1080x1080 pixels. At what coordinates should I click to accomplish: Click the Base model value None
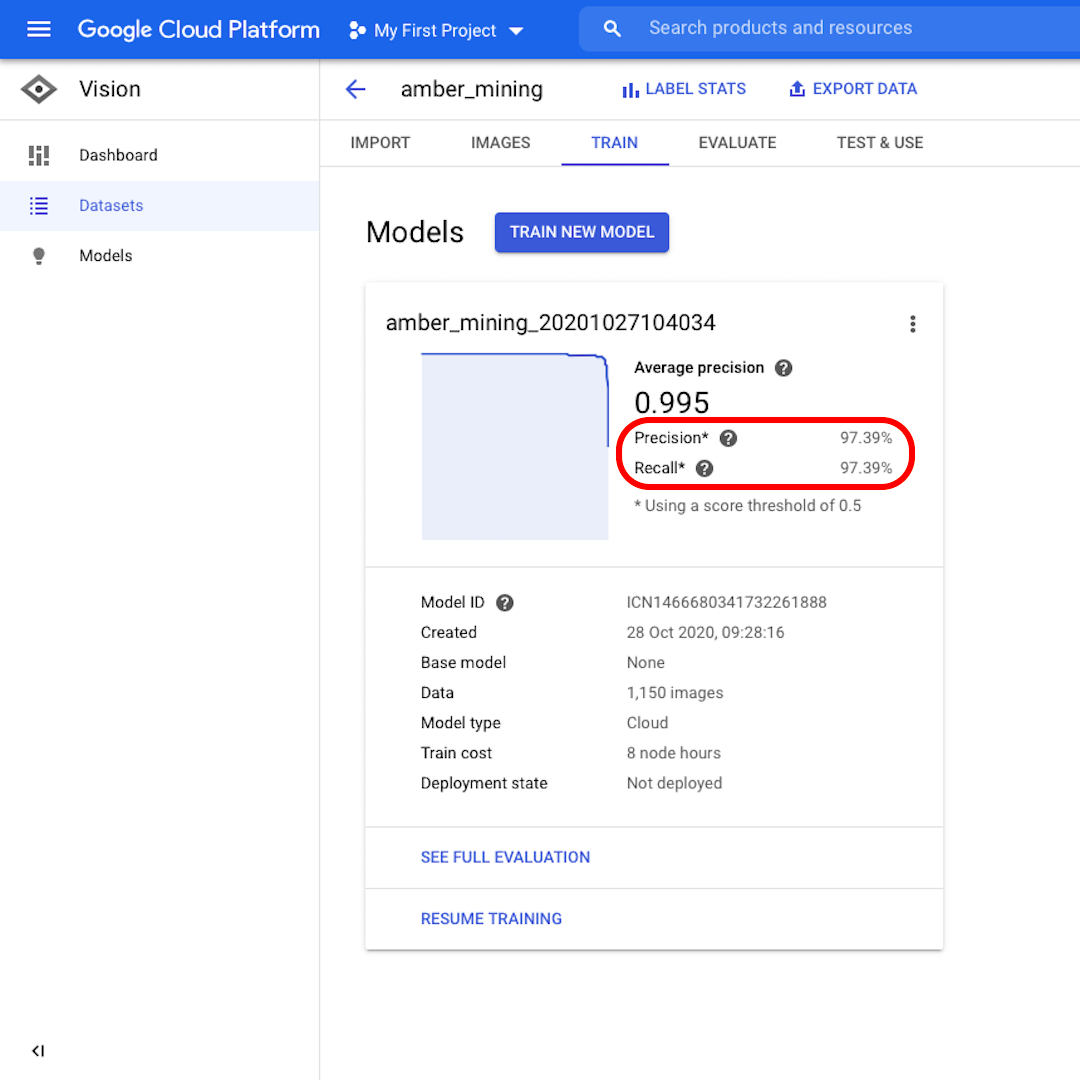(x=645, y=663)
